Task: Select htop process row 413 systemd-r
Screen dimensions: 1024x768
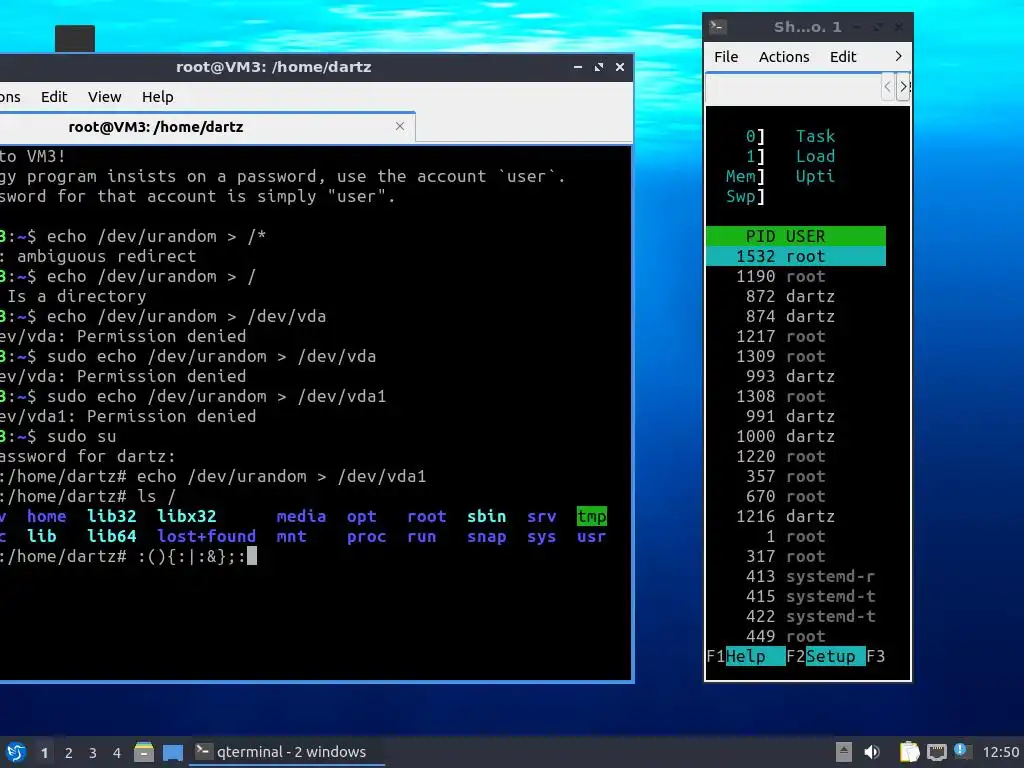Action: coord(795,577)
